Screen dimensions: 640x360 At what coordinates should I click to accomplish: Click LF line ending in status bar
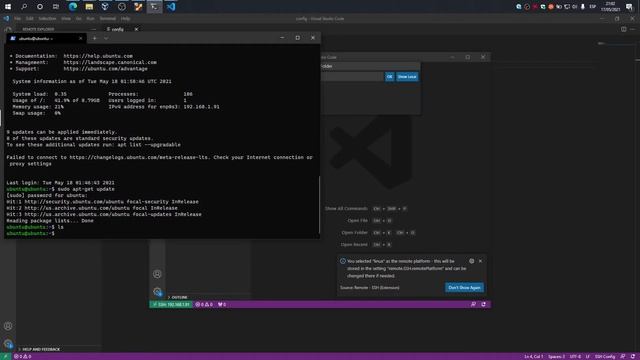click(x=588, y=357)
